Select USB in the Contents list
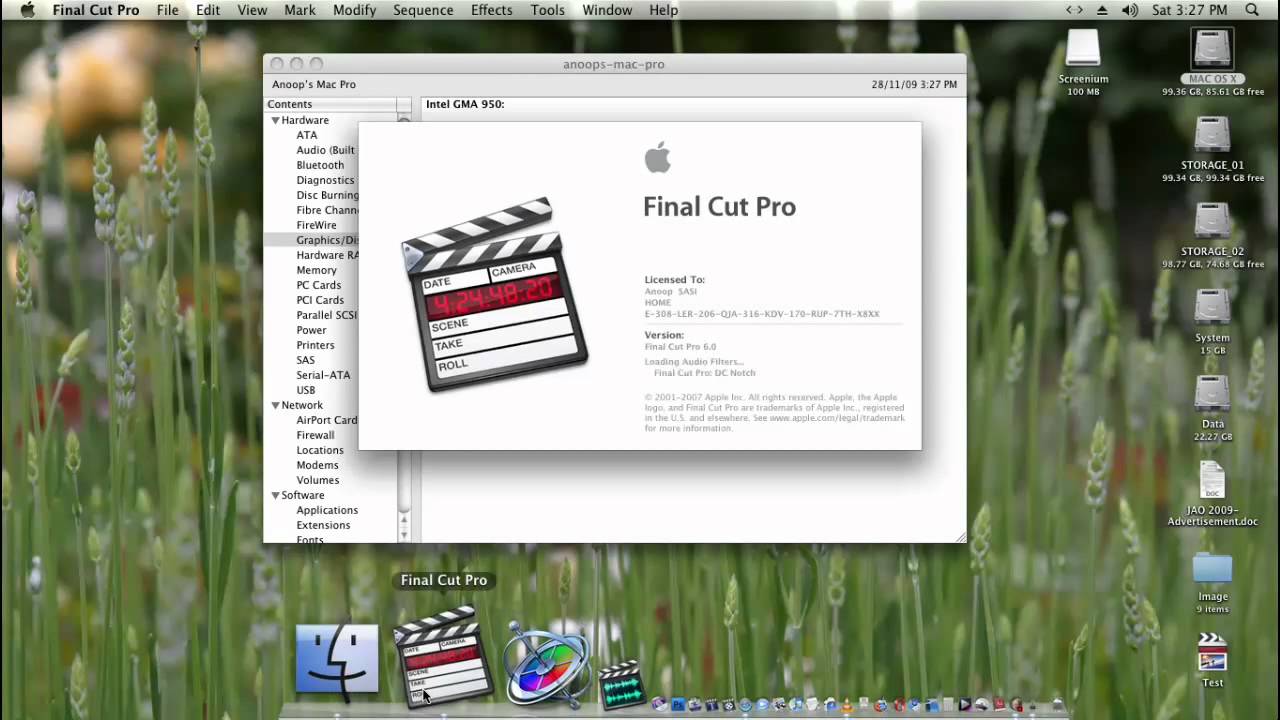Image resolution: width=1280 pixels, height=720 pixels. (x=306, y=390)
